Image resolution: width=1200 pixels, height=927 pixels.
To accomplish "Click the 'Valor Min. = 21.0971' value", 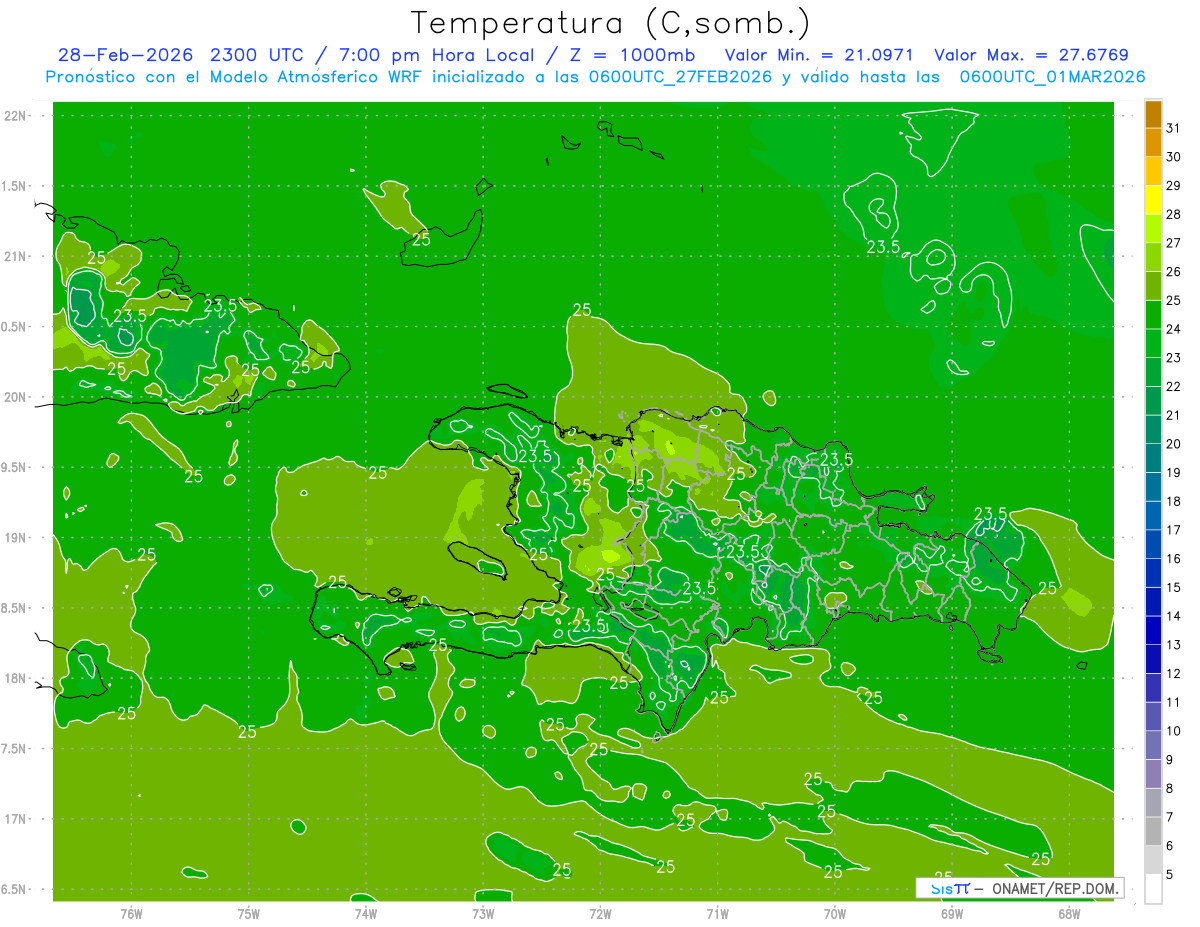I will 819,55.
